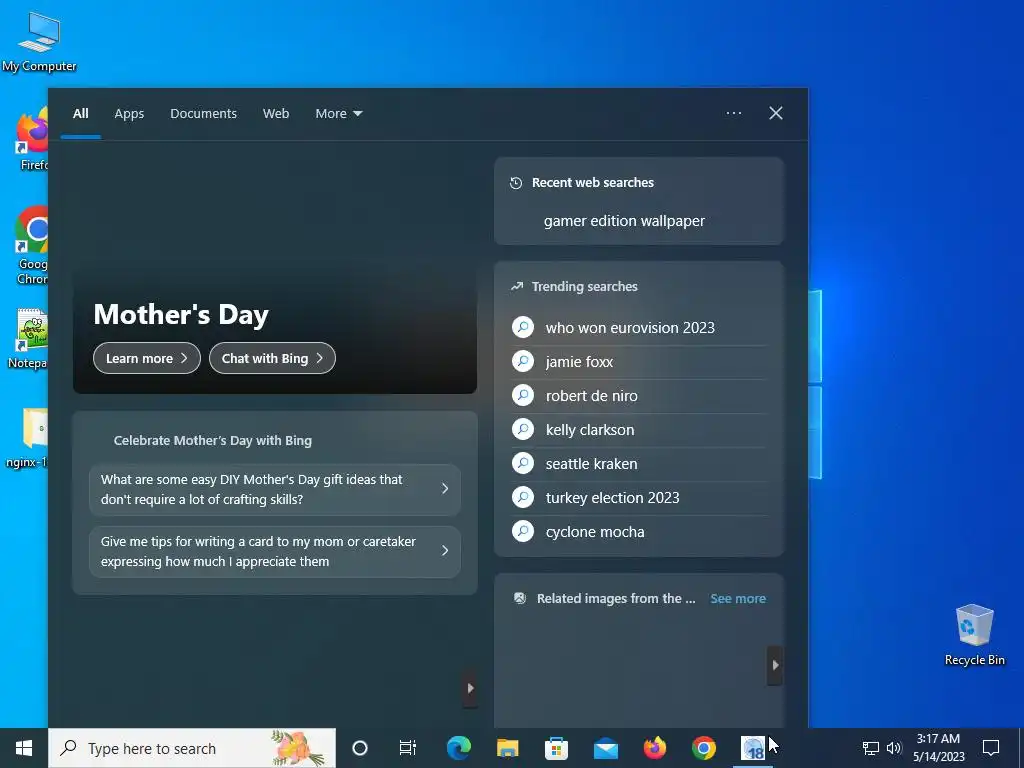Click See more related images link

tap(738, 598)
